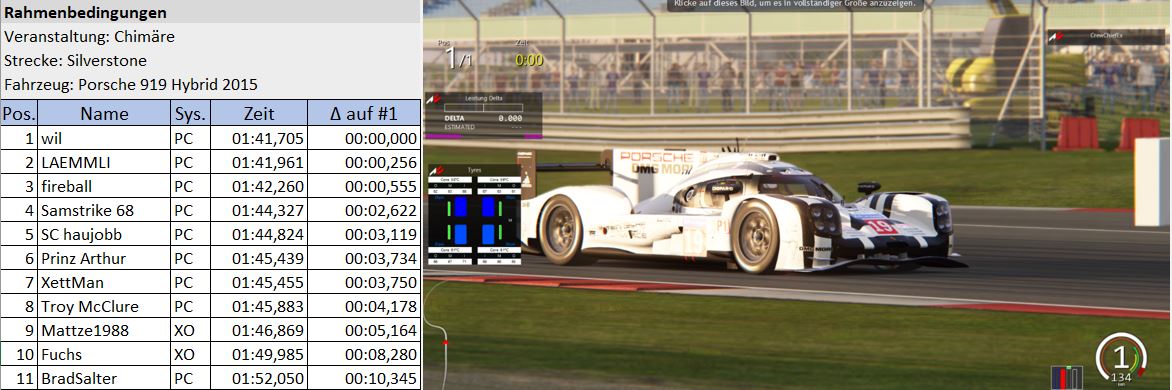Click the 'Sys.' column header
1172x390 pixels.
[191, 114]
